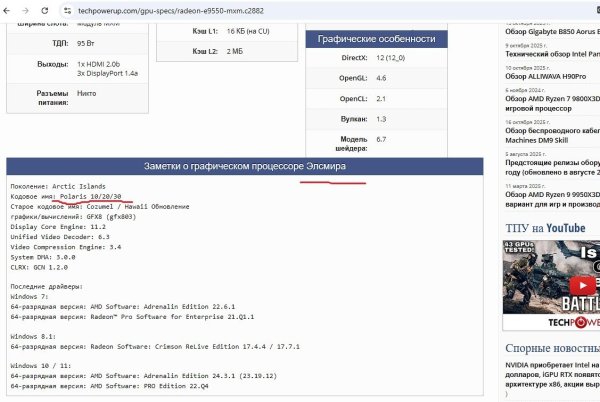Open the upcoming hardware releases article link

(553, 167)
